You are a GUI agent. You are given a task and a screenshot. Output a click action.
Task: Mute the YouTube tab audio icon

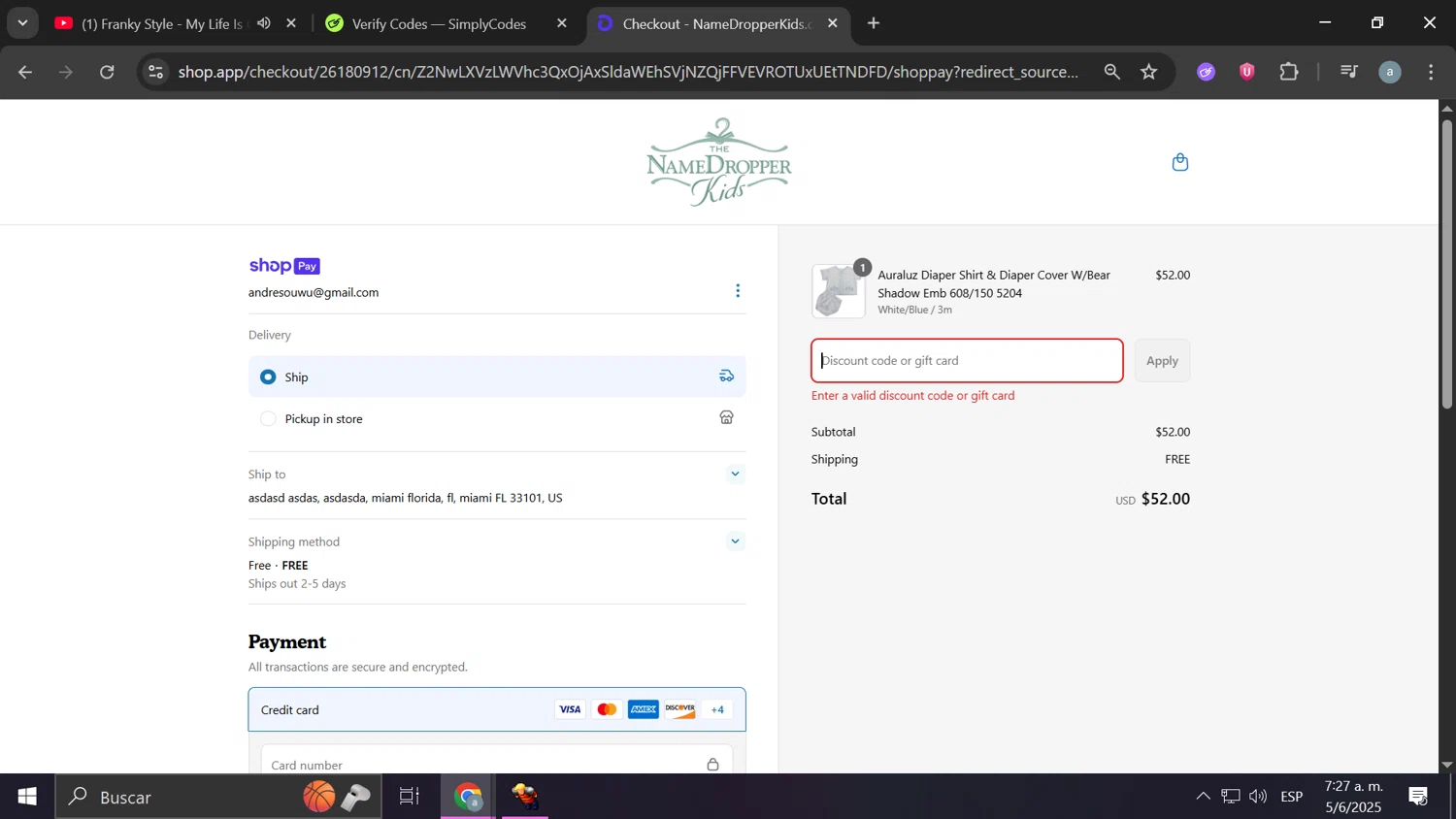tap(264, 23)
